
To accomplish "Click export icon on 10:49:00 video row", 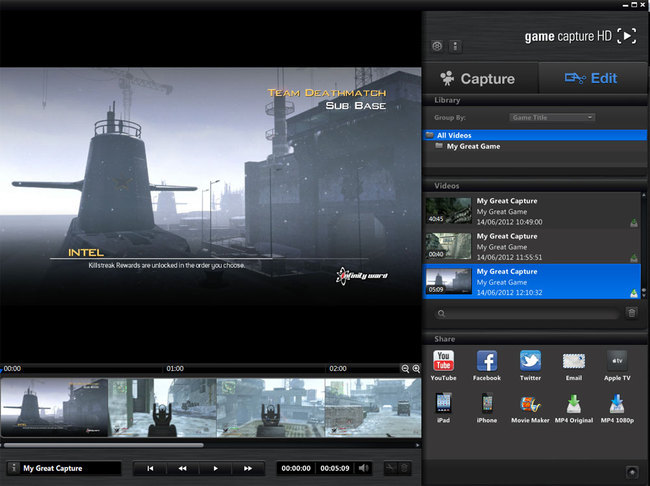I will tap(634, 223).
